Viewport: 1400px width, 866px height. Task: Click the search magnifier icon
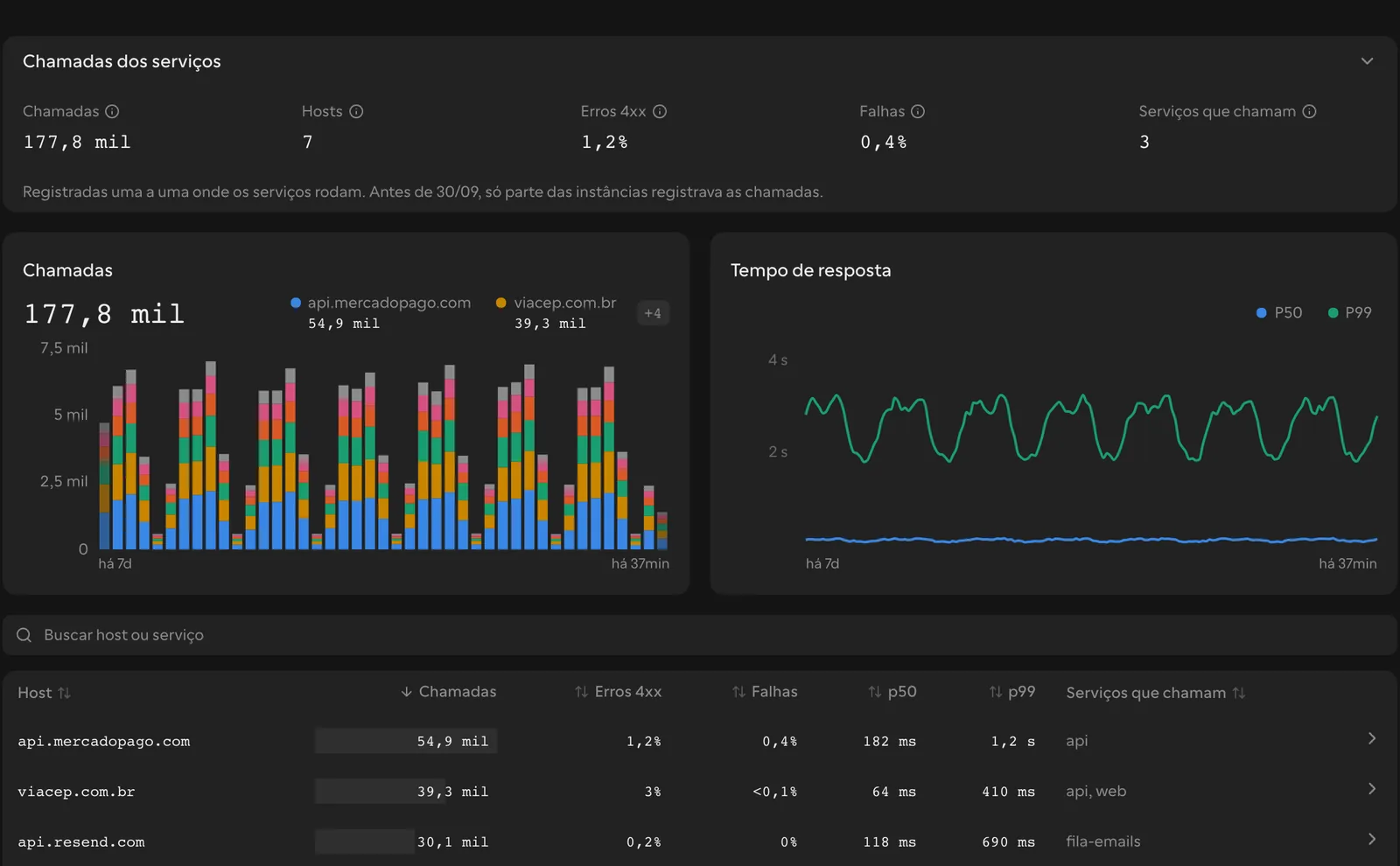(24, 635)
